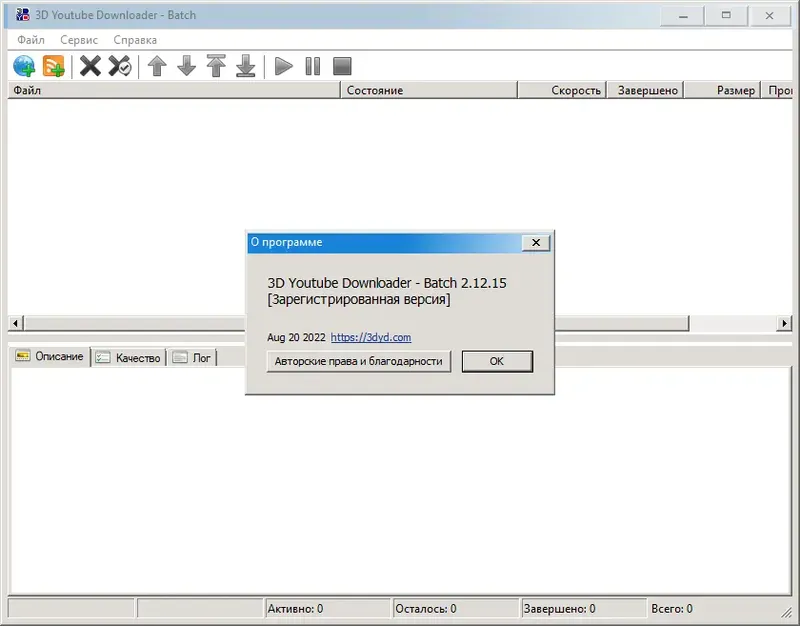The width and height of the screenshot is (800, 626).
Task: Open the Файл menu
Action: click(x=31, y=40)
